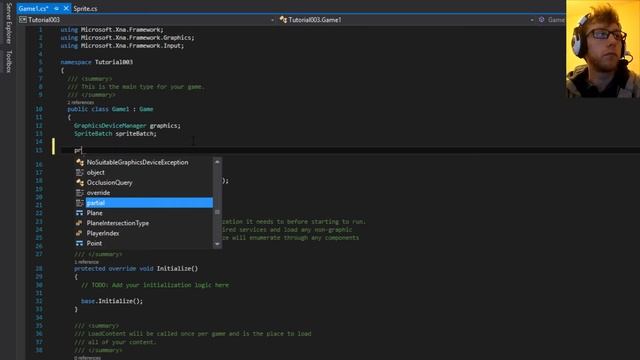Click the Initialize() method name
Screen dimensions: 640x360
pyautogui.click(x=177, y=269)
